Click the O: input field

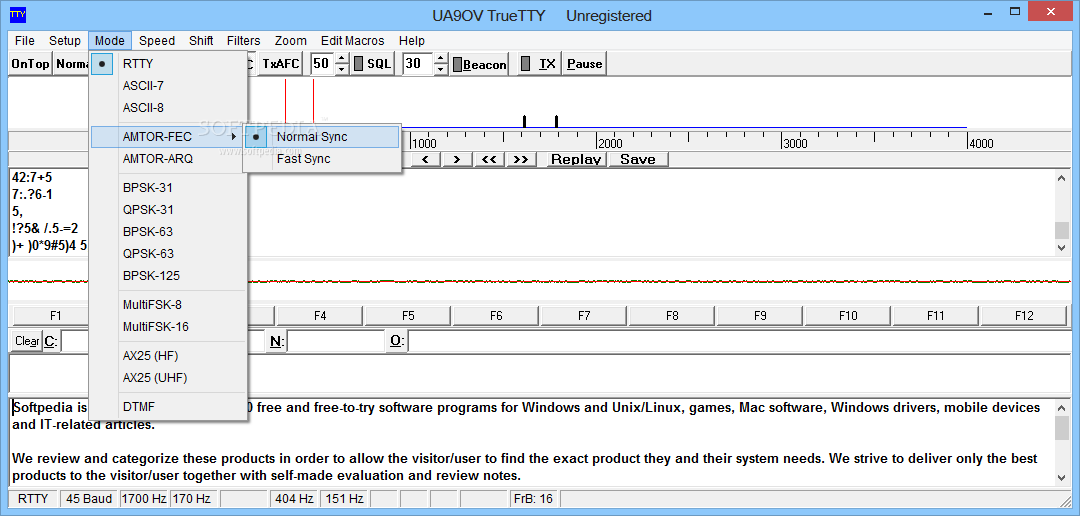[x=739, y=341]
